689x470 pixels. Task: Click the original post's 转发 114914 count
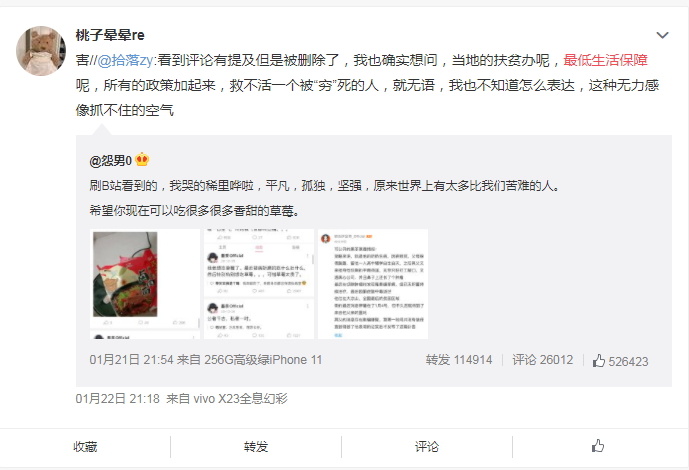(459, 360)
